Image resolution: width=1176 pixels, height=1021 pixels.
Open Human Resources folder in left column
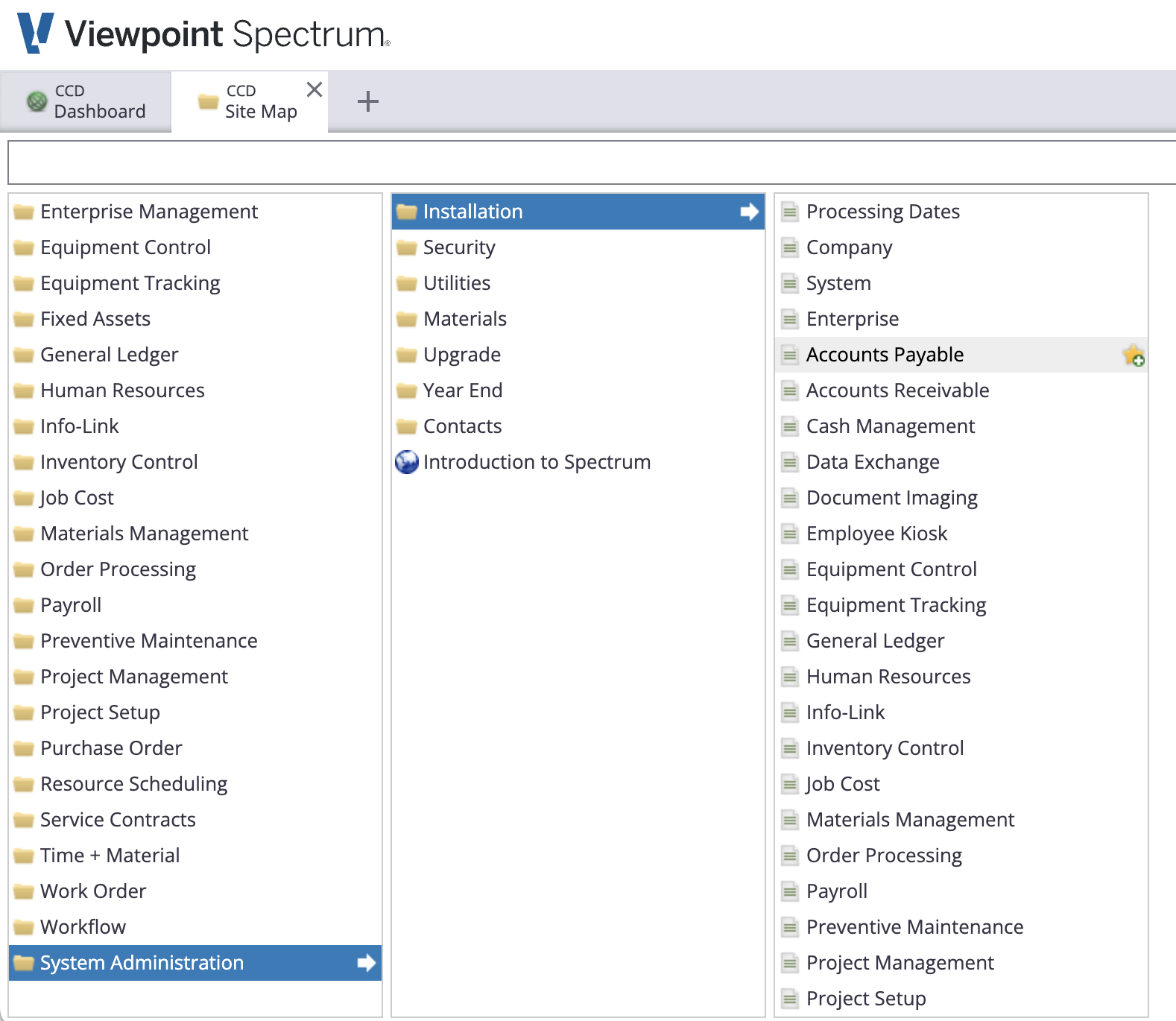pos(195,391)
